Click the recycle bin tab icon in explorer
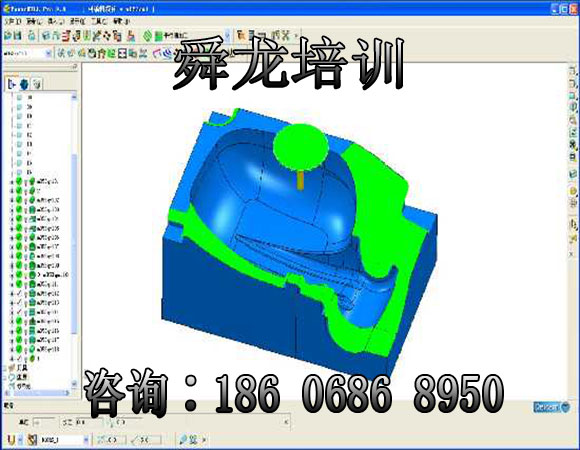Viewport: 580px width, 450px height. [x=37, y=84]
